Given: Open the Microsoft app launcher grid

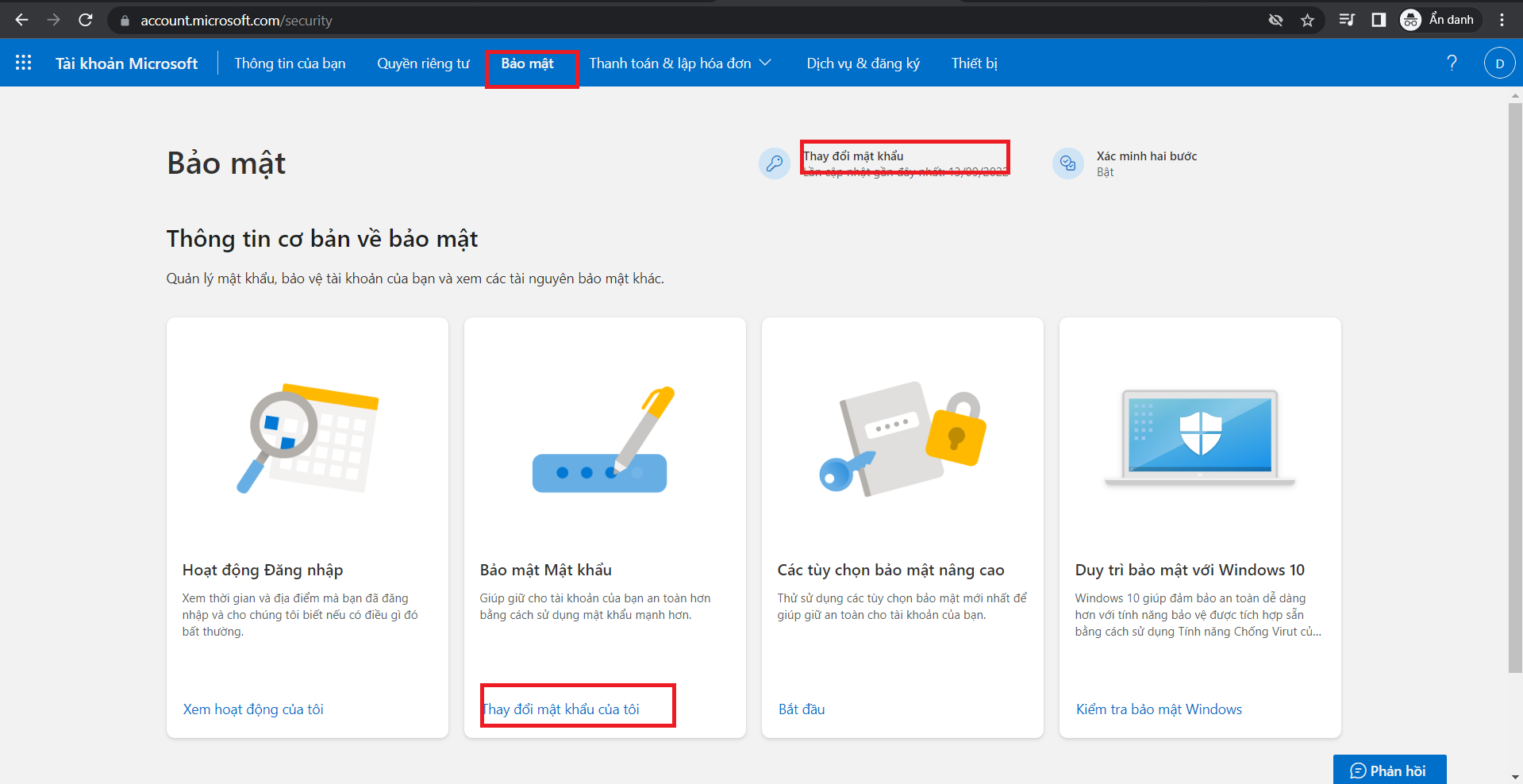Looking at the screenshot, I should (x=24, y=63).
